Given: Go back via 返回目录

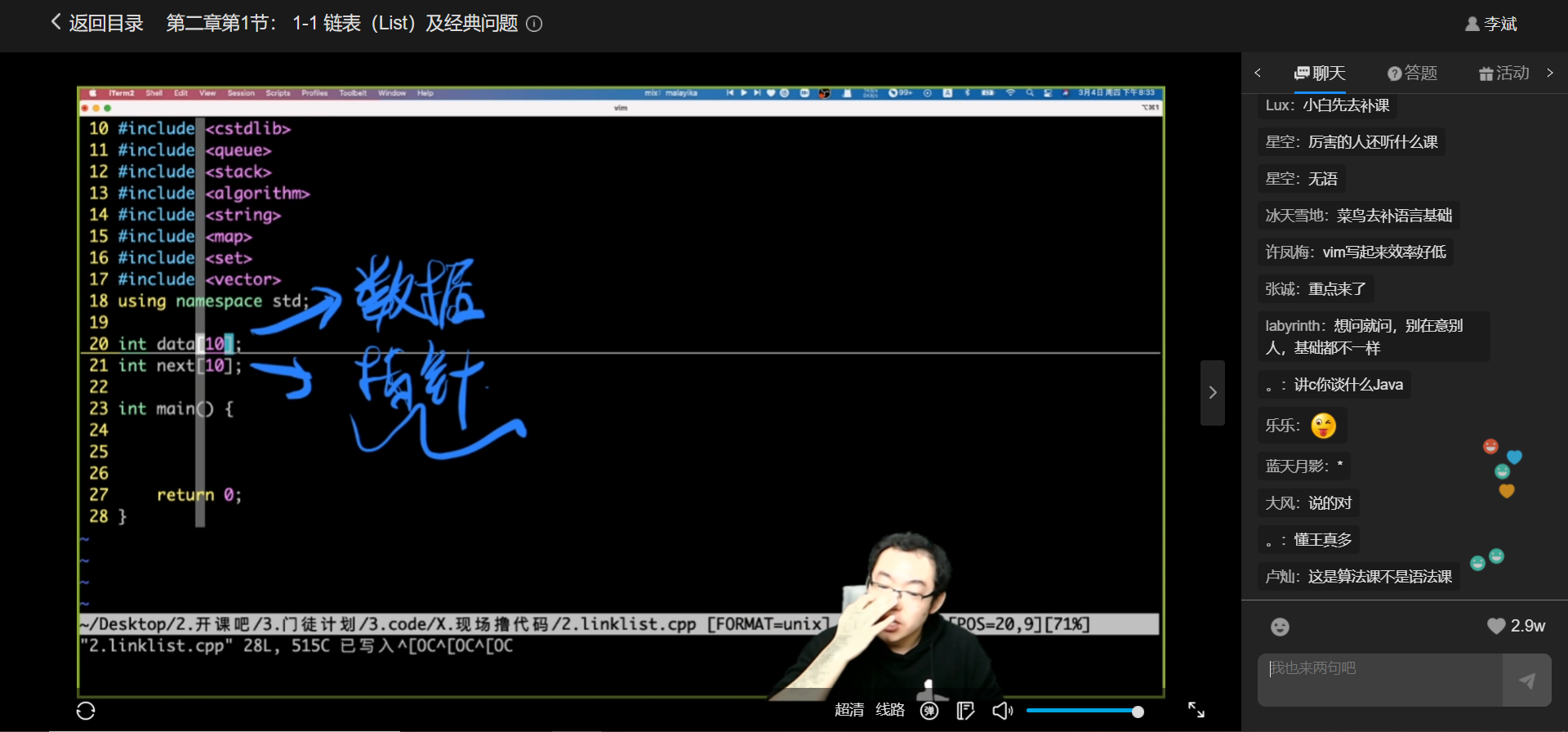Looking at the screenshot, I should pyautogui.click(x=96, y=23).
